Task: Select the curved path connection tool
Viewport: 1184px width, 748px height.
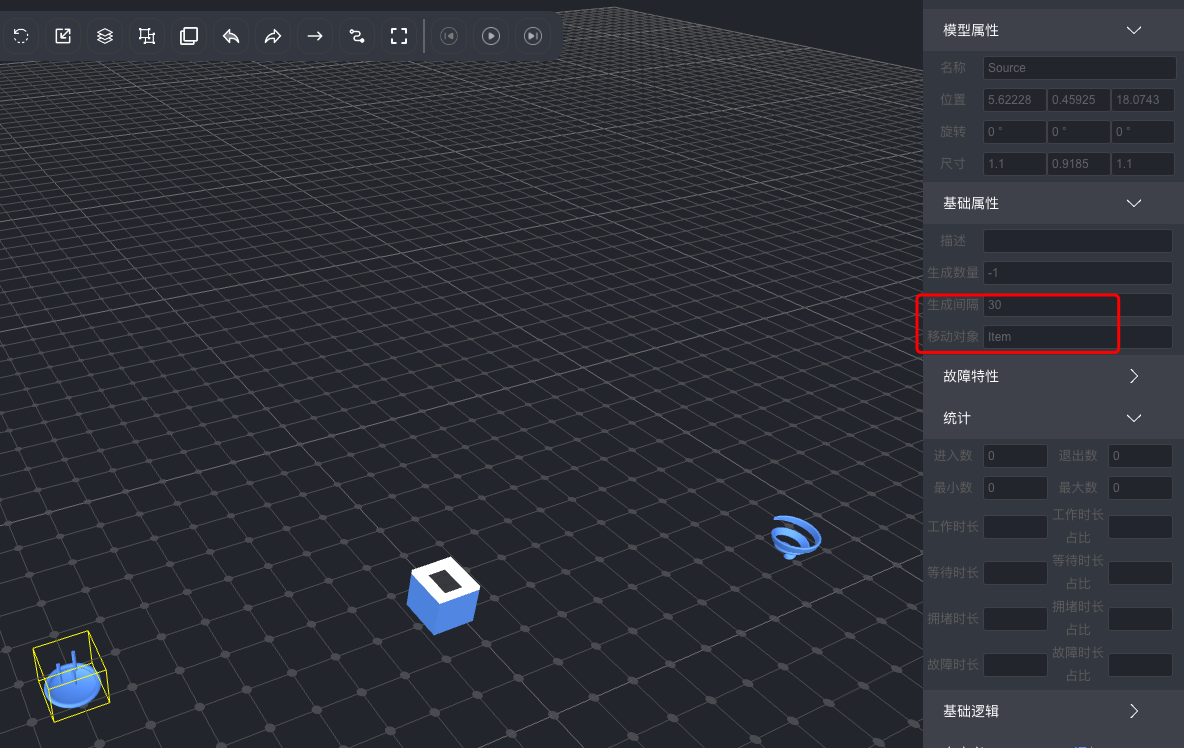Action: [357, 36]
